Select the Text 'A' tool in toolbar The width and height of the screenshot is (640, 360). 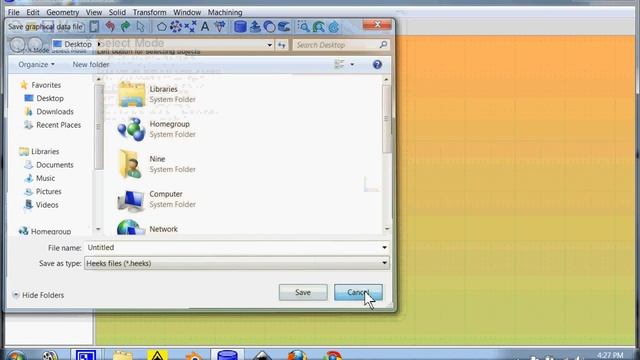pyautogui.click(x=205, y=27)
